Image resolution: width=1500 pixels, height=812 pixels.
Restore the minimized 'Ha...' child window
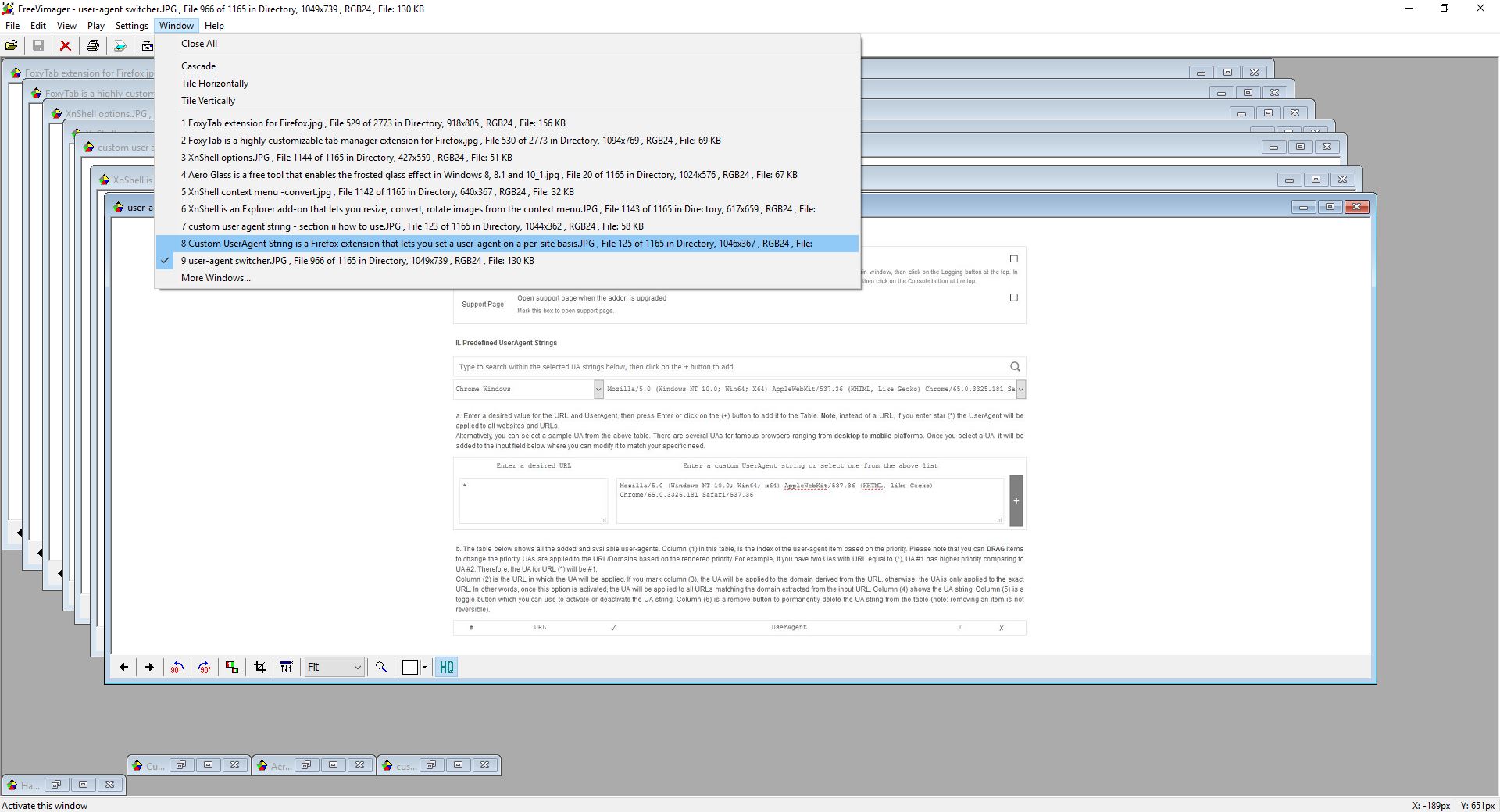click(x=56, y=785)
